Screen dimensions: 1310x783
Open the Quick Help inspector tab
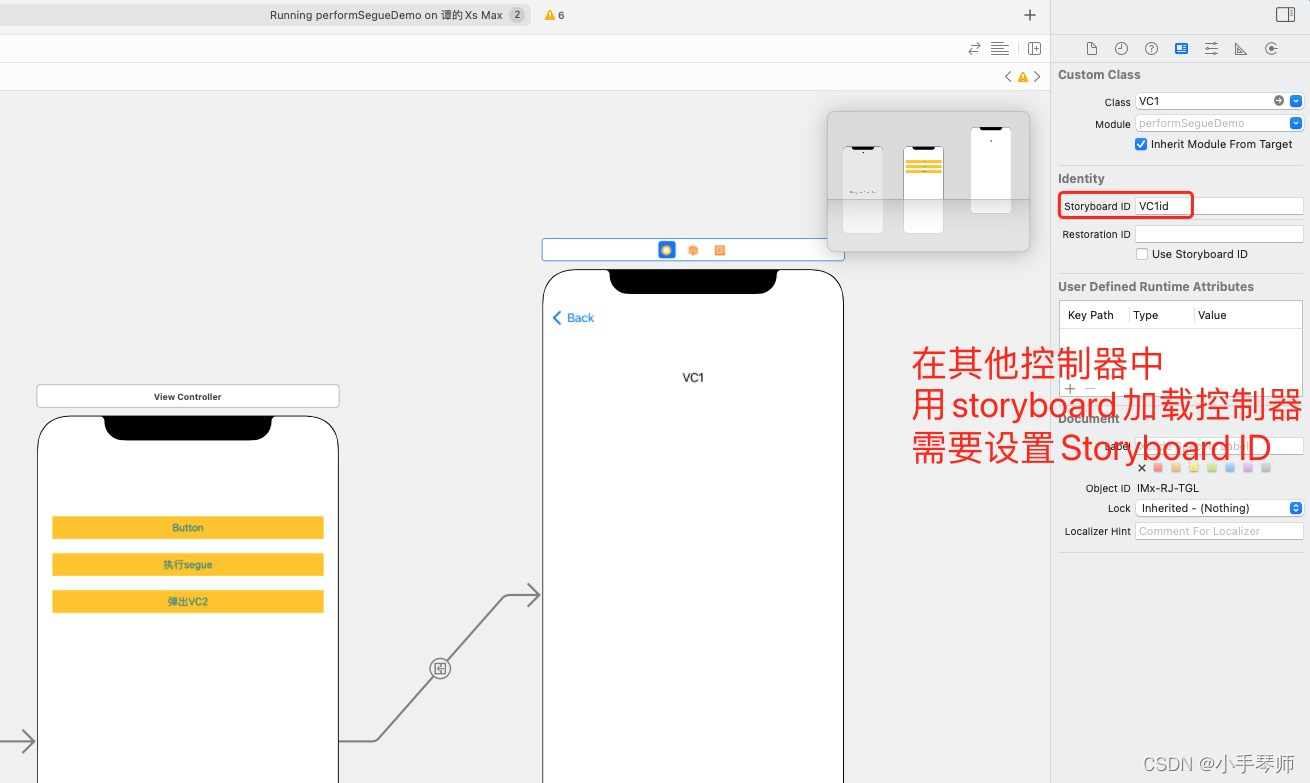pos(1152,48)
